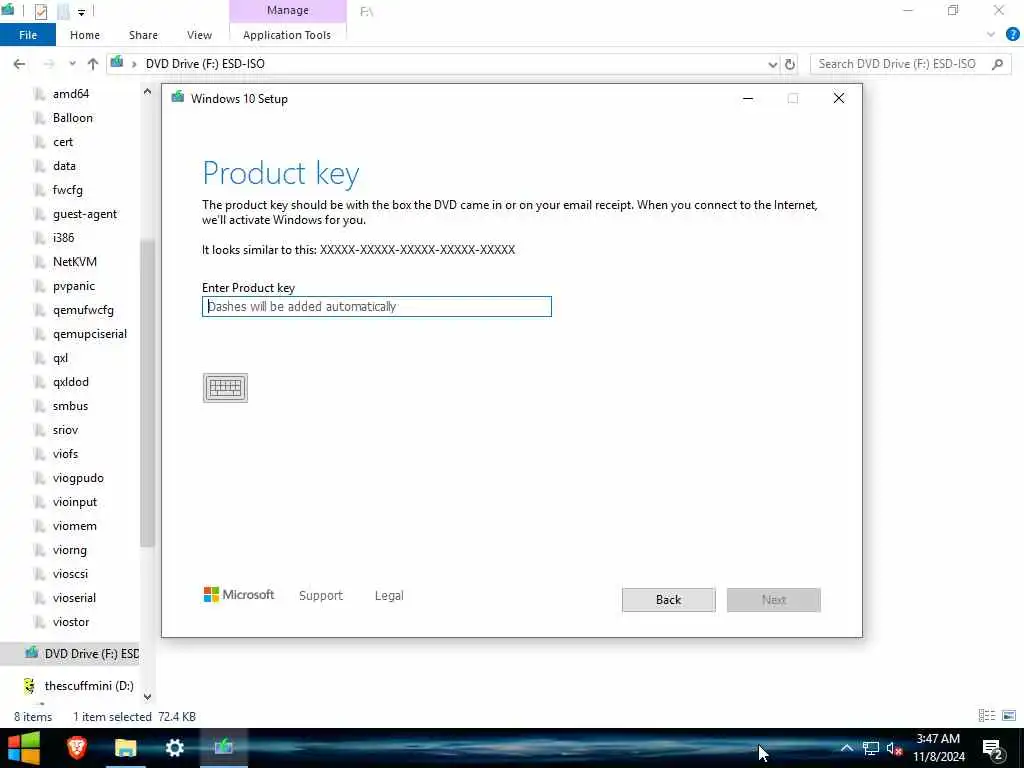The width and height of the screenshot is (1024, 768).
Task: Select the qemupciserial folder
Action: click(89, 334)
